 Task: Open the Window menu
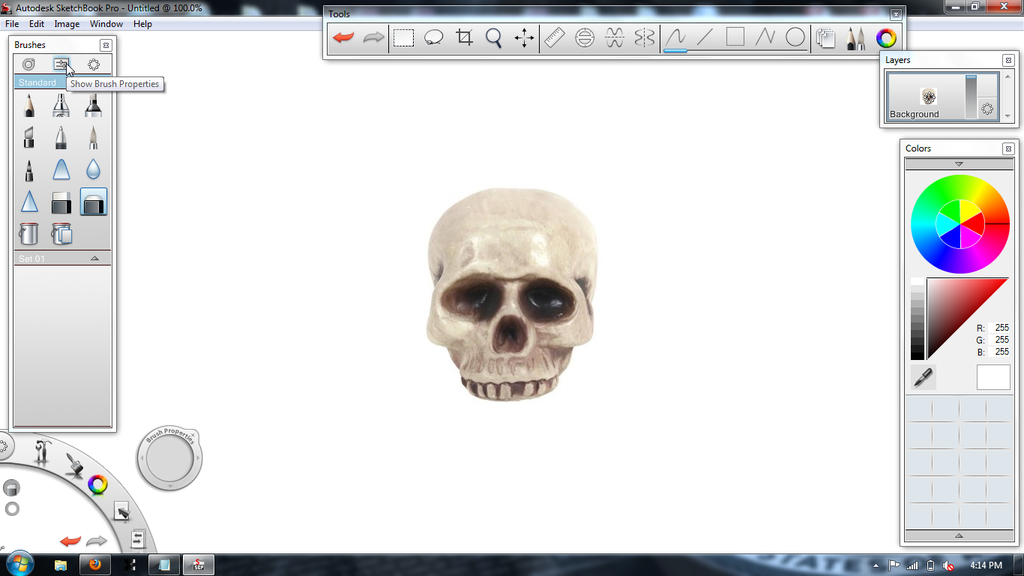[x=107, y=24]
